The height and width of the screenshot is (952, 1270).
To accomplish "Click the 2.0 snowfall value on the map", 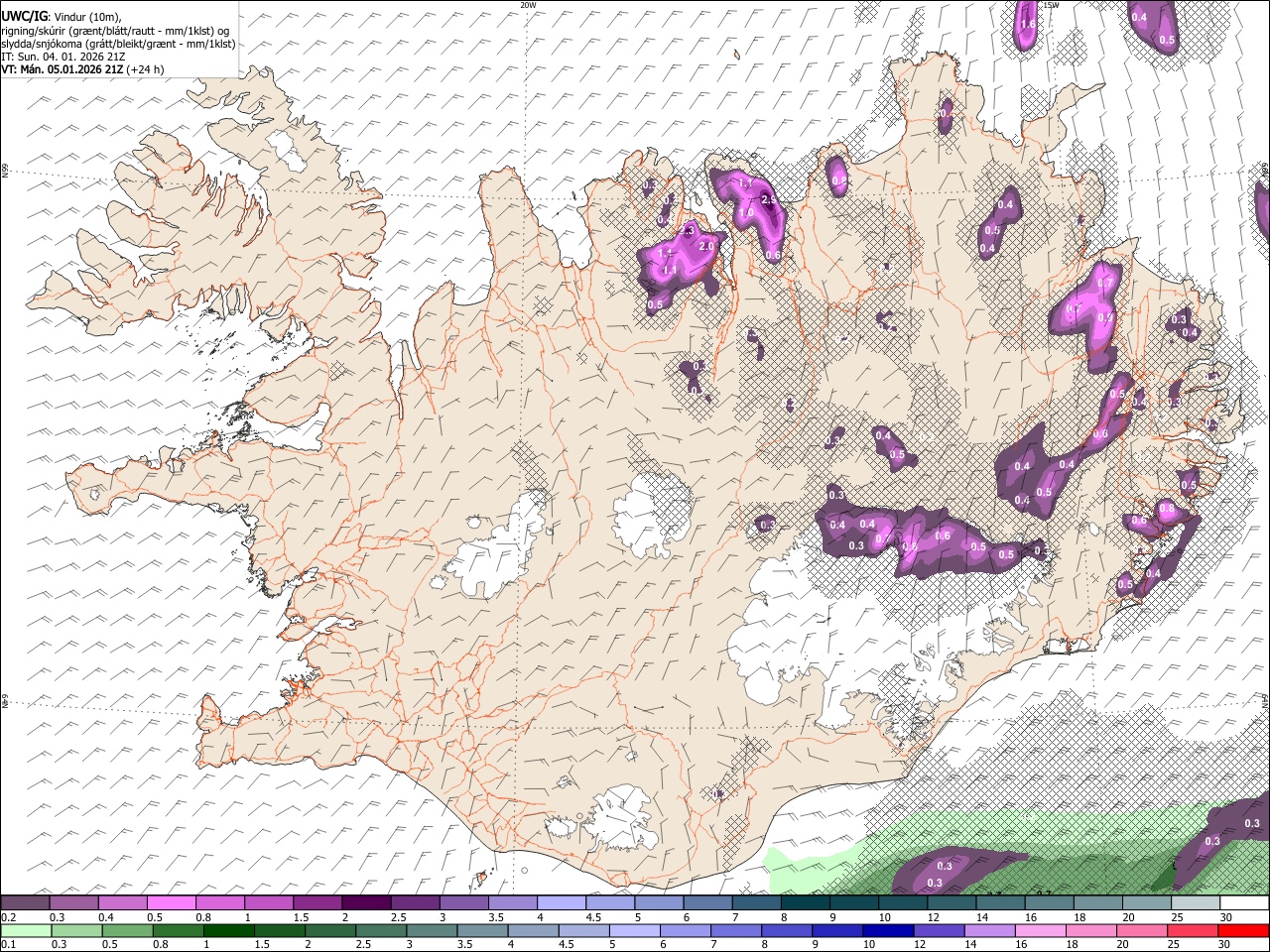I will click(706, 246).
